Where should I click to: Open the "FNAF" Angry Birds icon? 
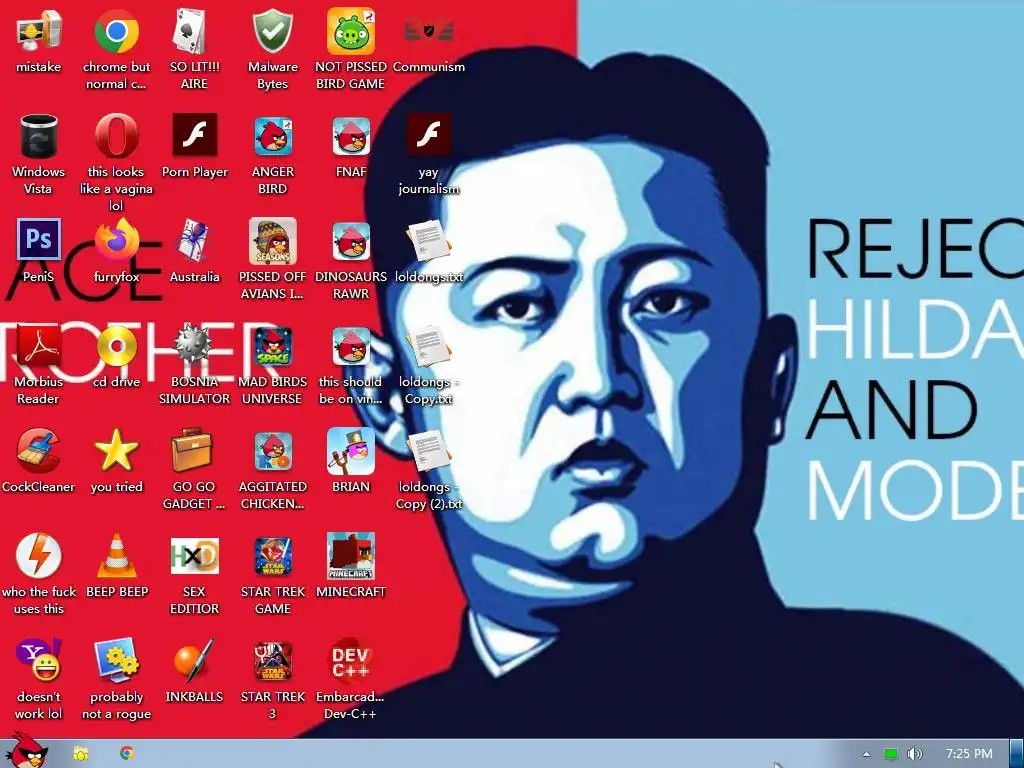351,136
